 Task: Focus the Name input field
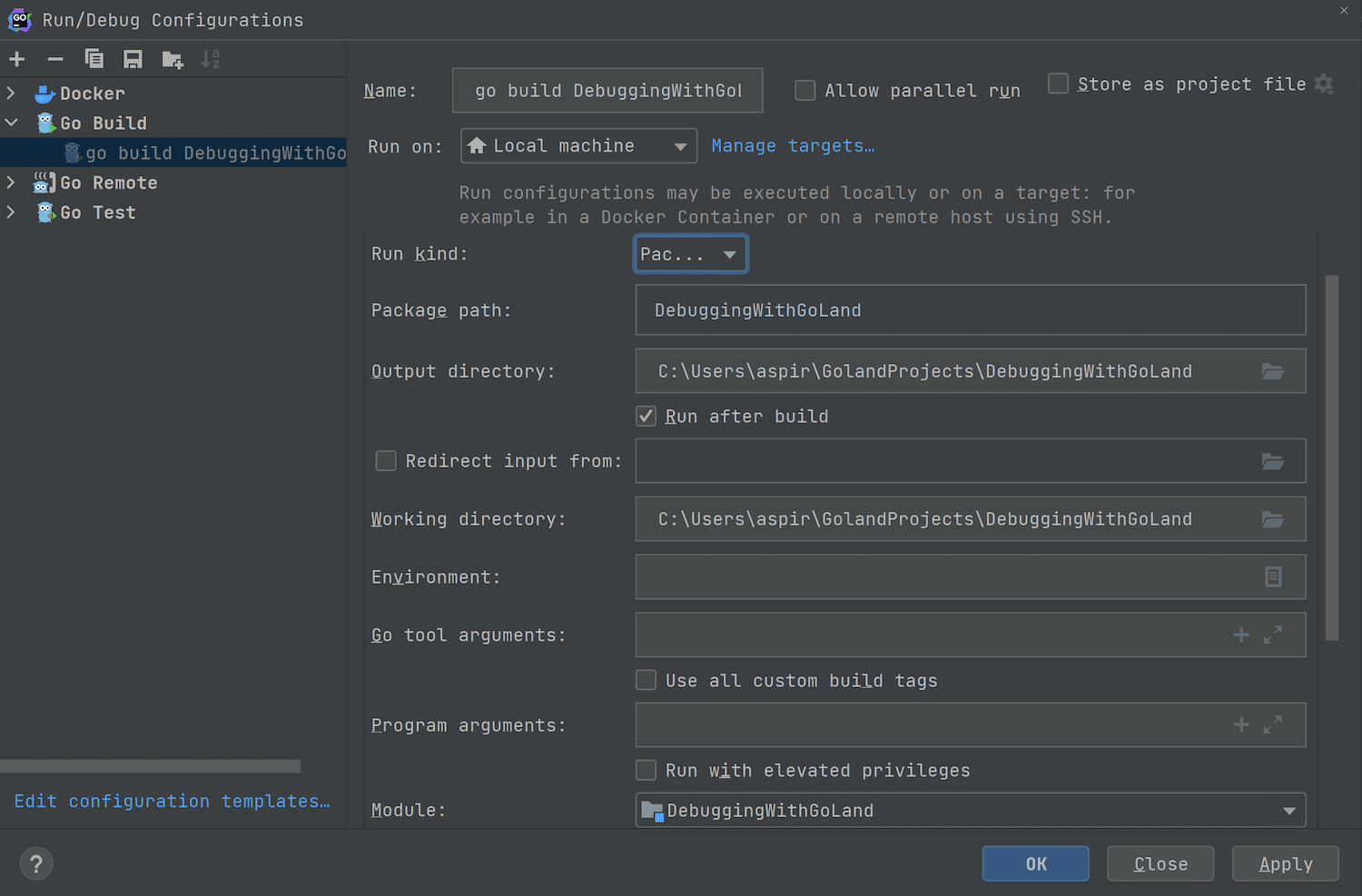[x=607, y=90]
